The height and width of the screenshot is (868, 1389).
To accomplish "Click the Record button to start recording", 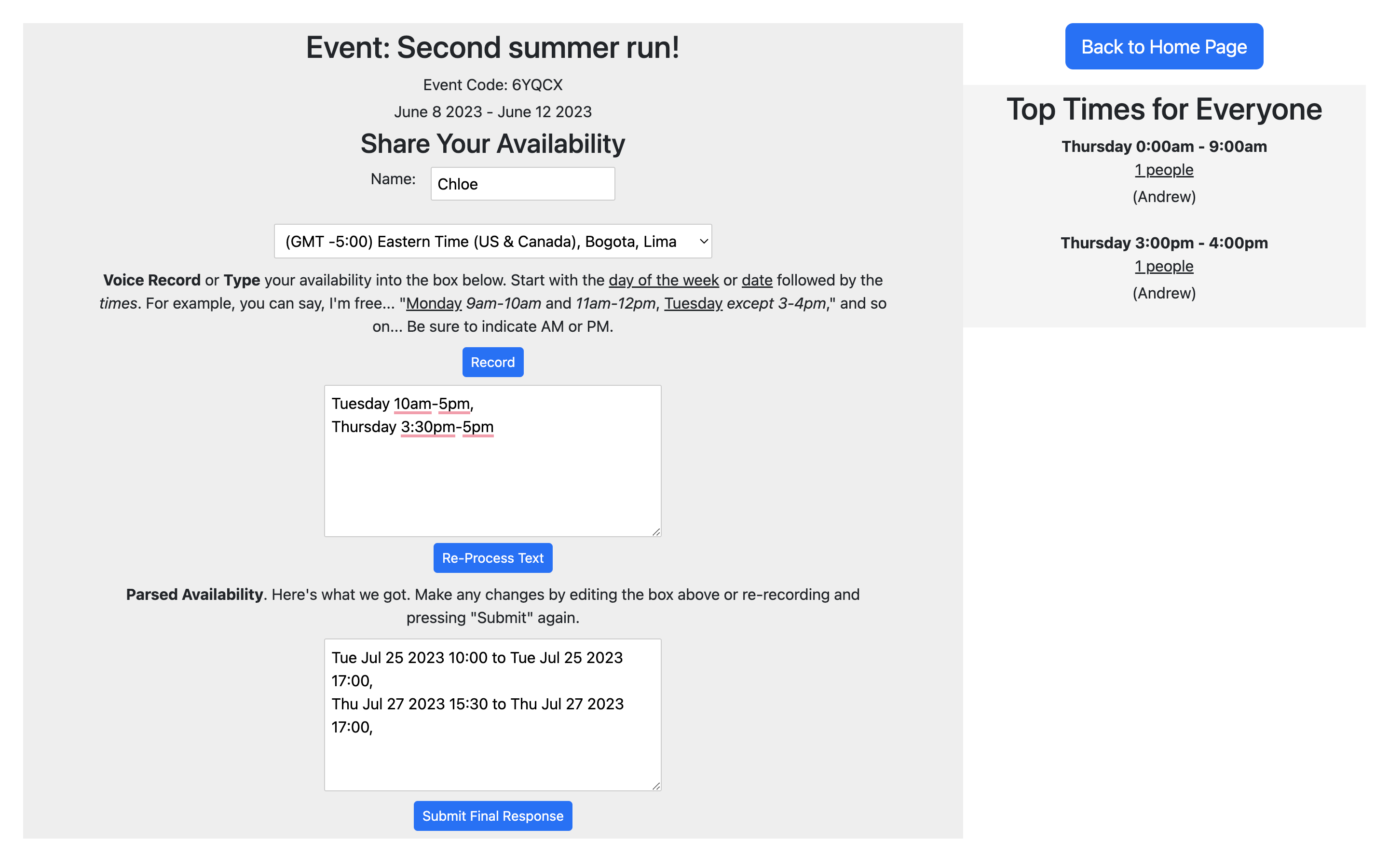I will [x=493, y=362].
